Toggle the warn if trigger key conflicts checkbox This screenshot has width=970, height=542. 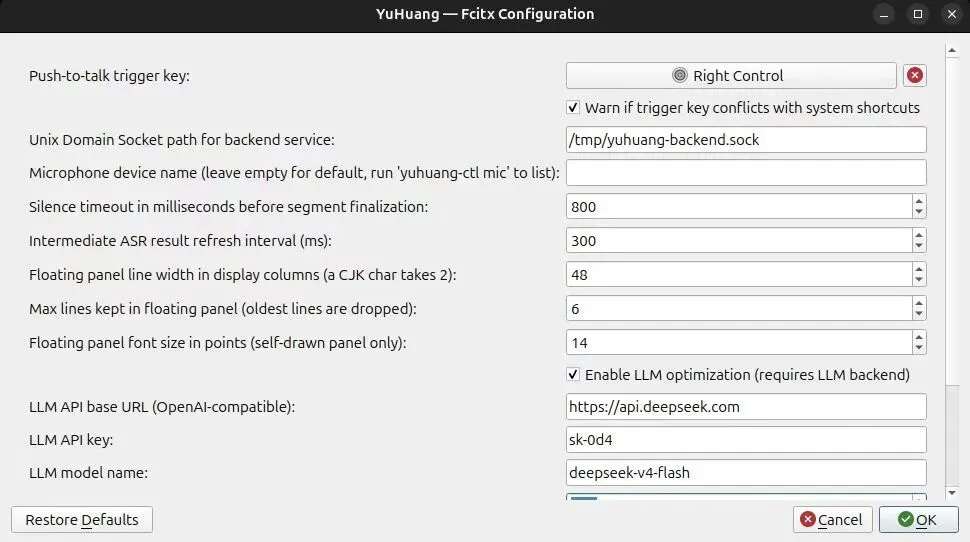pos(573,108)
